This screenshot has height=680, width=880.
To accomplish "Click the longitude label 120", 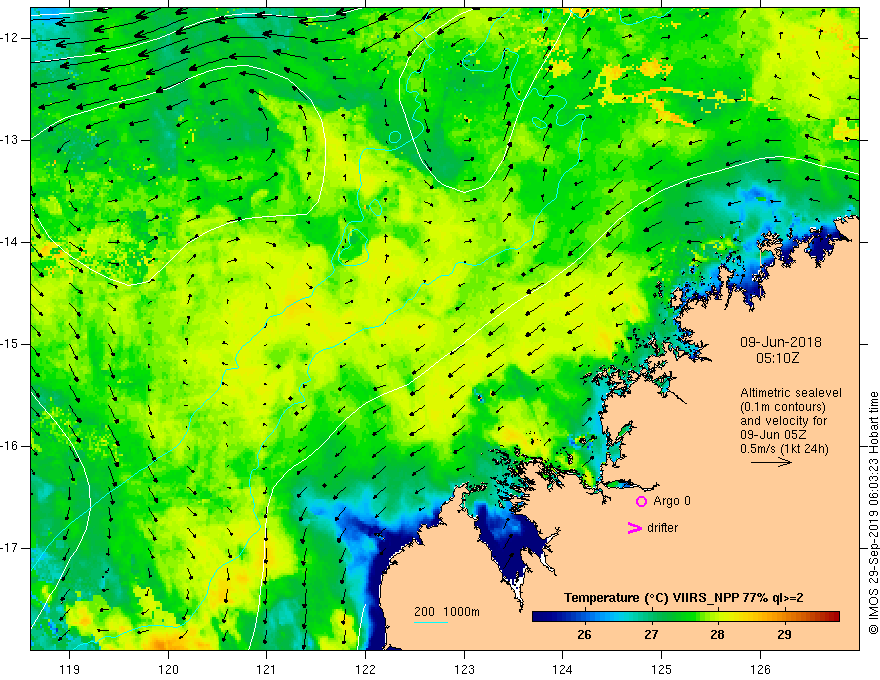I will pyautogui.click(x=168, y=669).
